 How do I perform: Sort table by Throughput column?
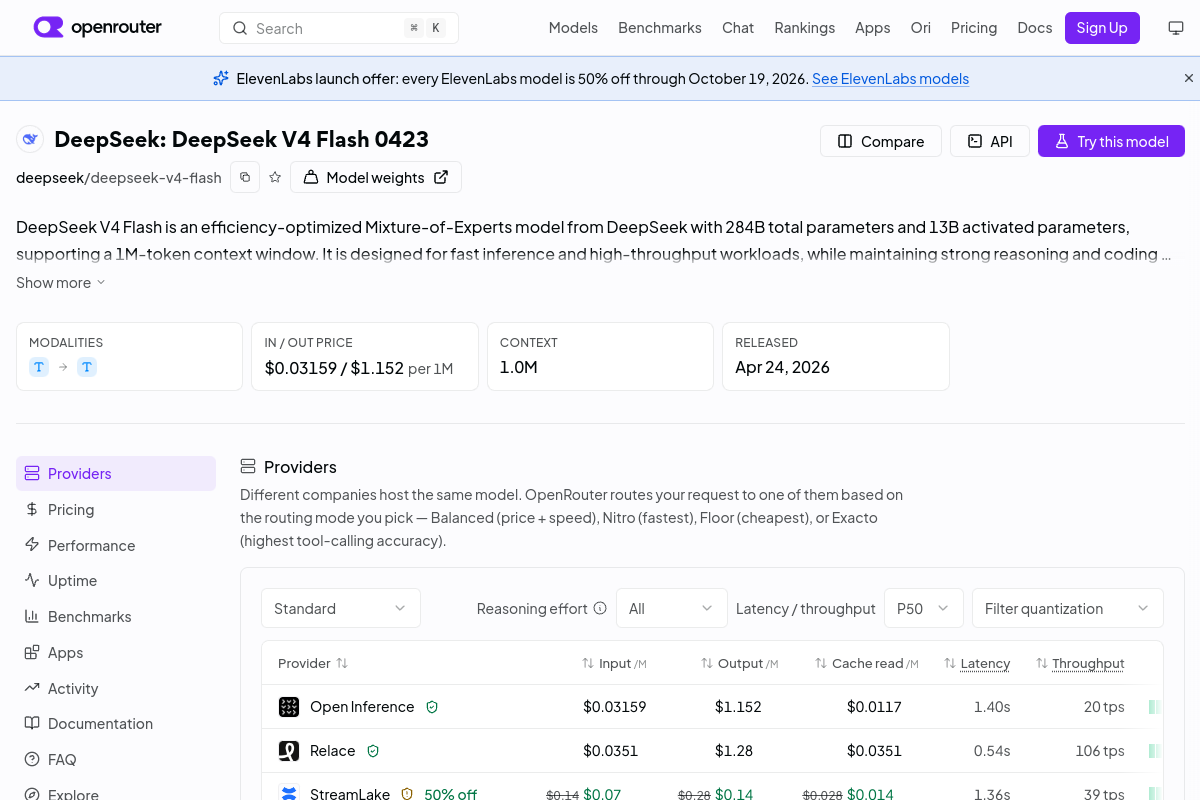pyautogui.click(x=1080, y=663)
